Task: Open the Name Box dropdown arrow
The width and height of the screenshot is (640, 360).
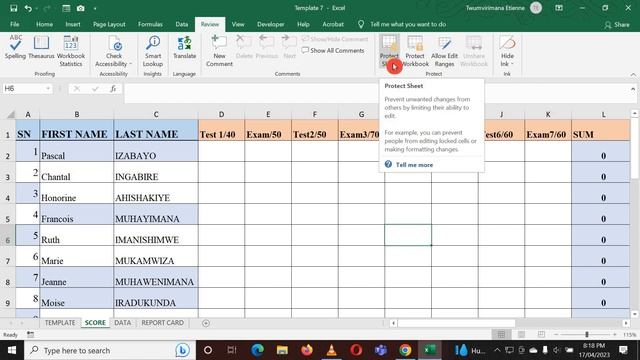Action: pyautogui.click(x=48, y=89)
